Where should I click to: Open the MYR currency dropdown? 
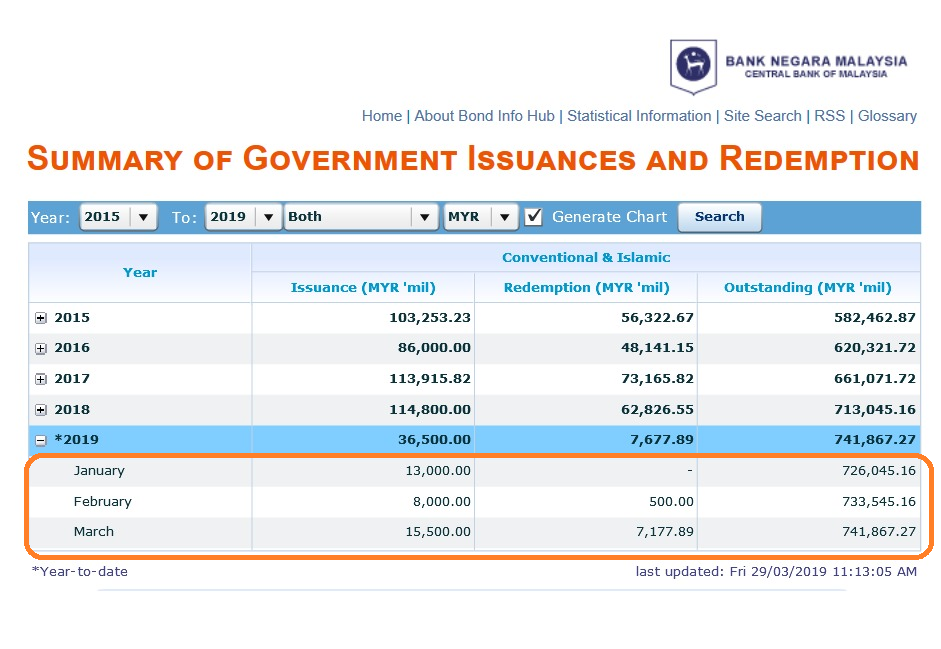[x=481, y=217]
